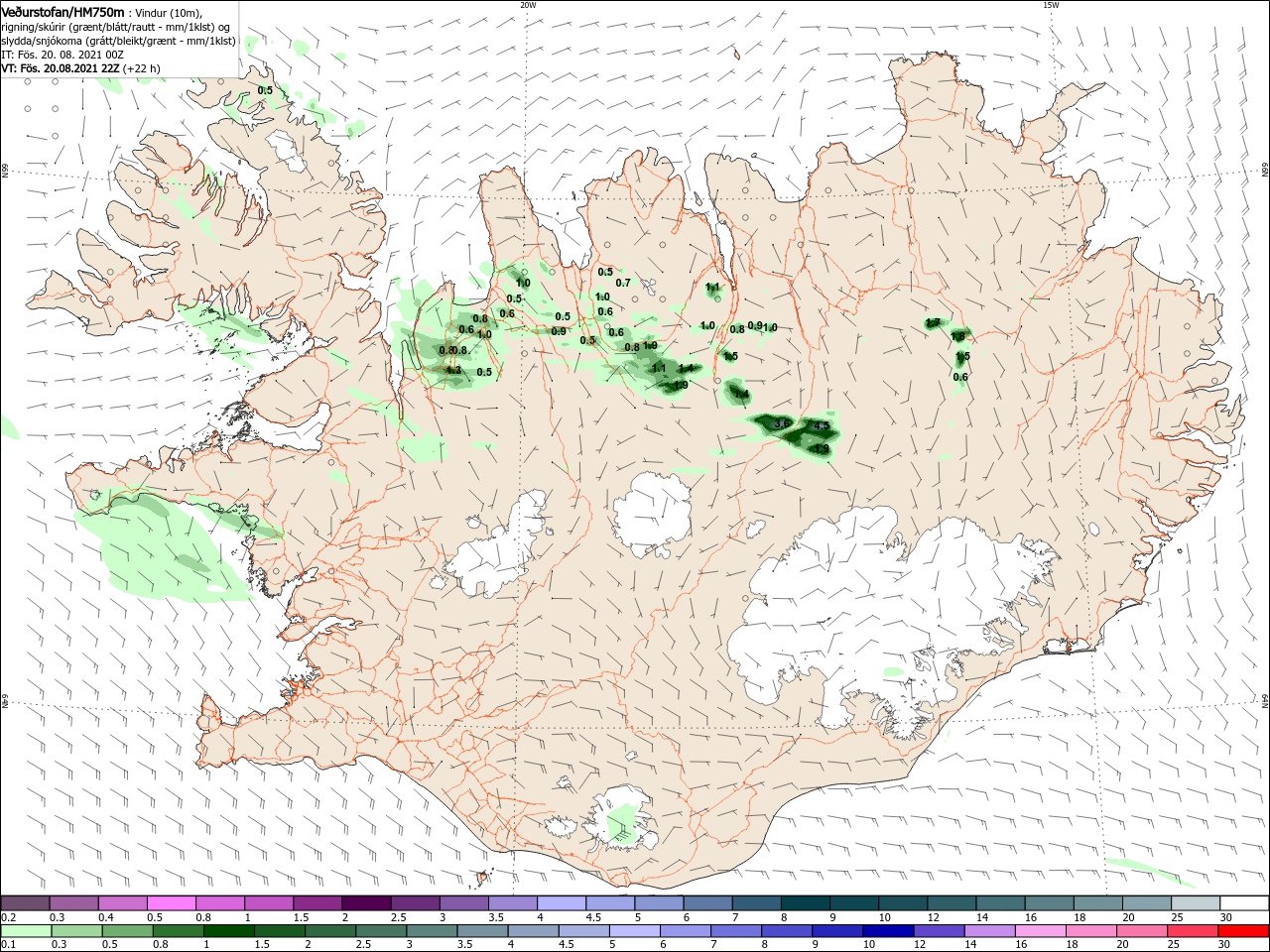
Task: Click the '15W' longitude label
Action: [1050, 5]
